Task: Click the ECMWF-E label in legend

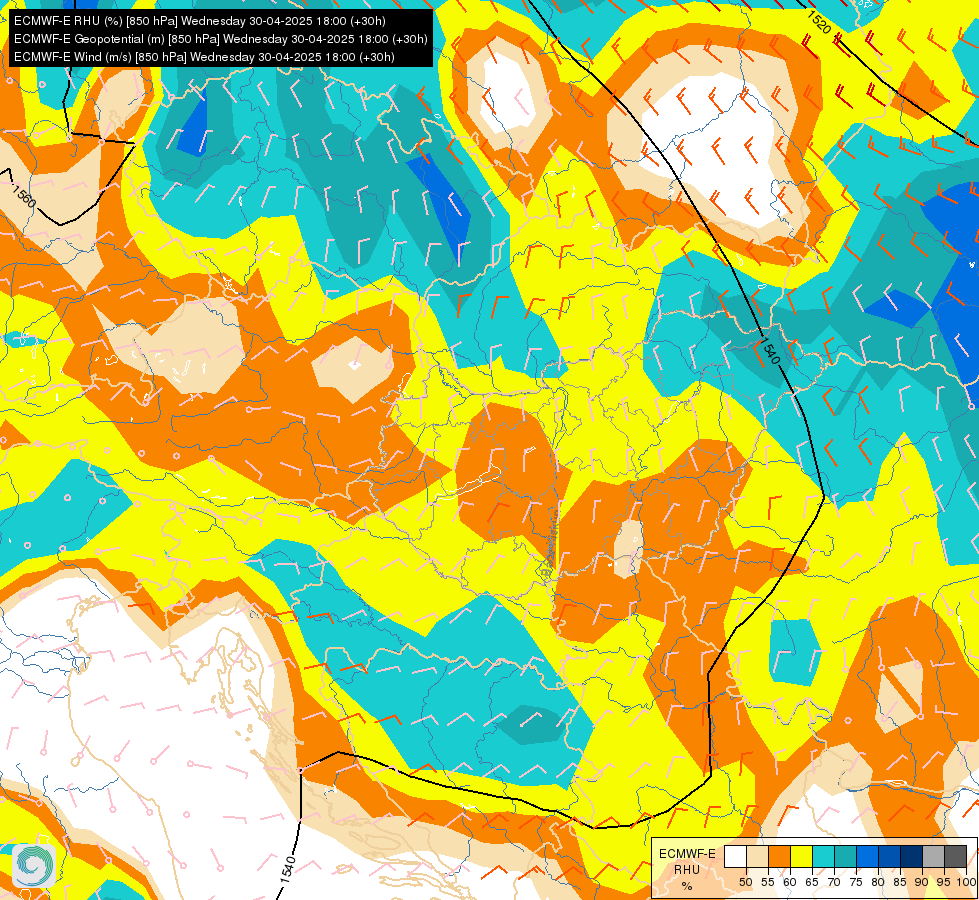Action: (x=687, y=854)
